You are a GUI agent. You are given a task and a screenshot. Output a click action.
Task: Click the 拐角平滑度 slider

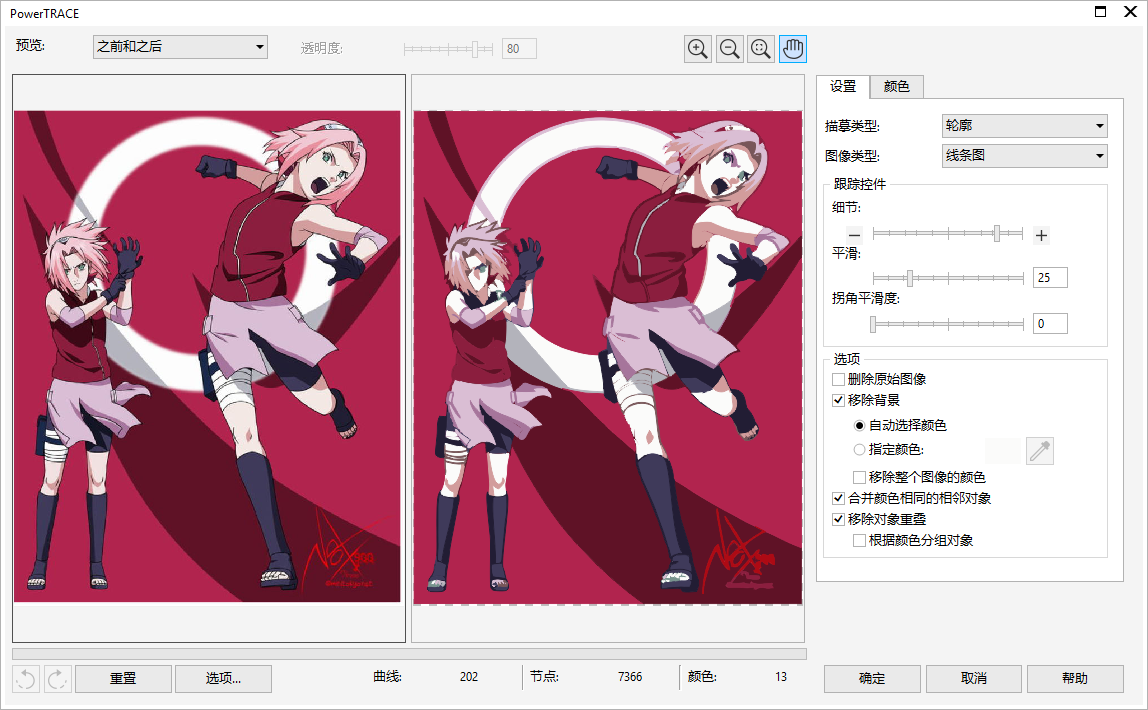click(948, 324)
